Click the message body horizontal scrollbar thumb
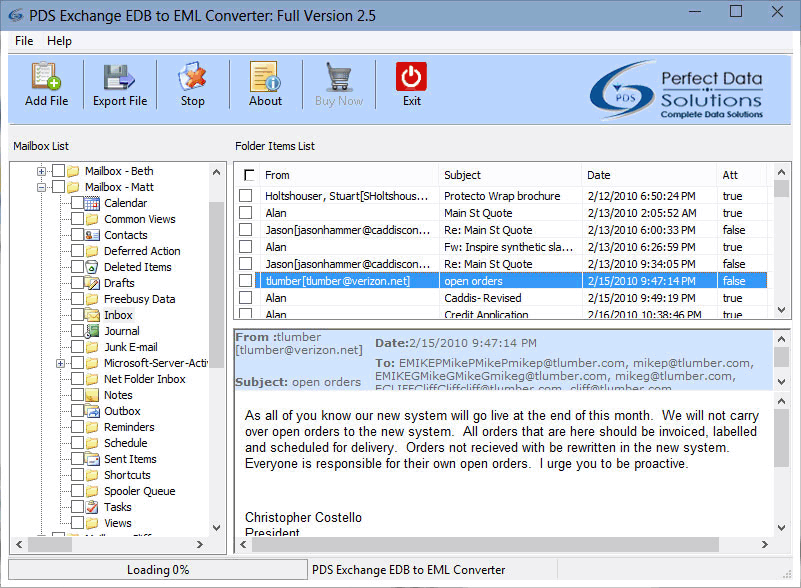 485,545
